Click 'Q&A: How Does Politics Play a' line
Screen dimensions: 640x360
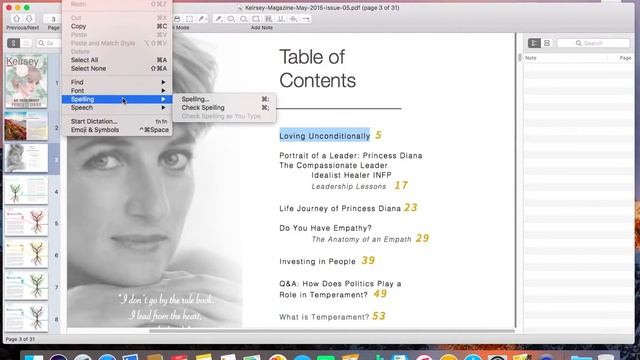340,284
